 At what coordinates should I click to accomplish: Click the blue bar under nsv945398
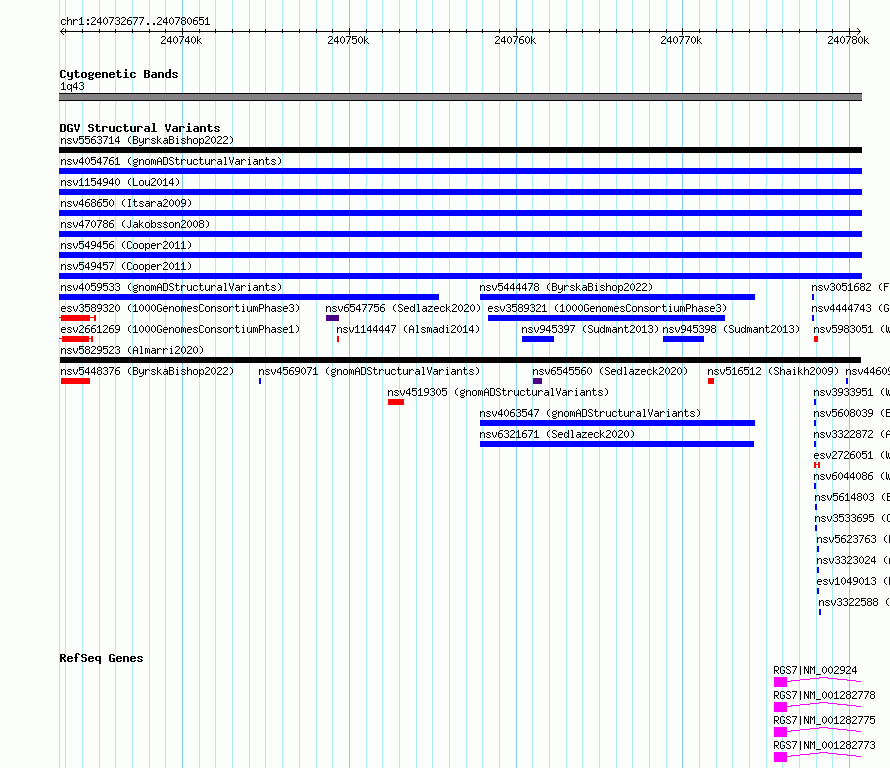[x=683, y=339]
